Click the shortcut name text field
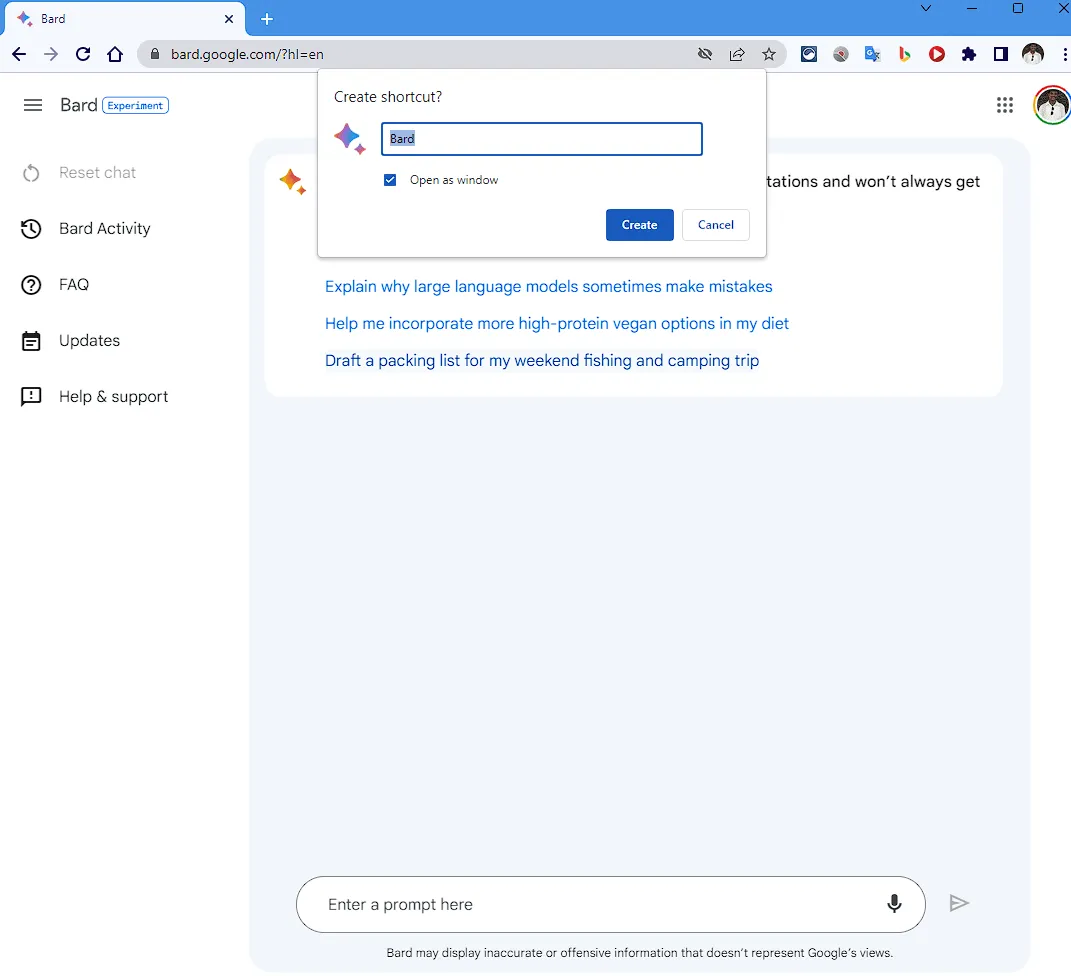Image resolution: width=1071 pixels, height=976 pixels. point(541,139)
